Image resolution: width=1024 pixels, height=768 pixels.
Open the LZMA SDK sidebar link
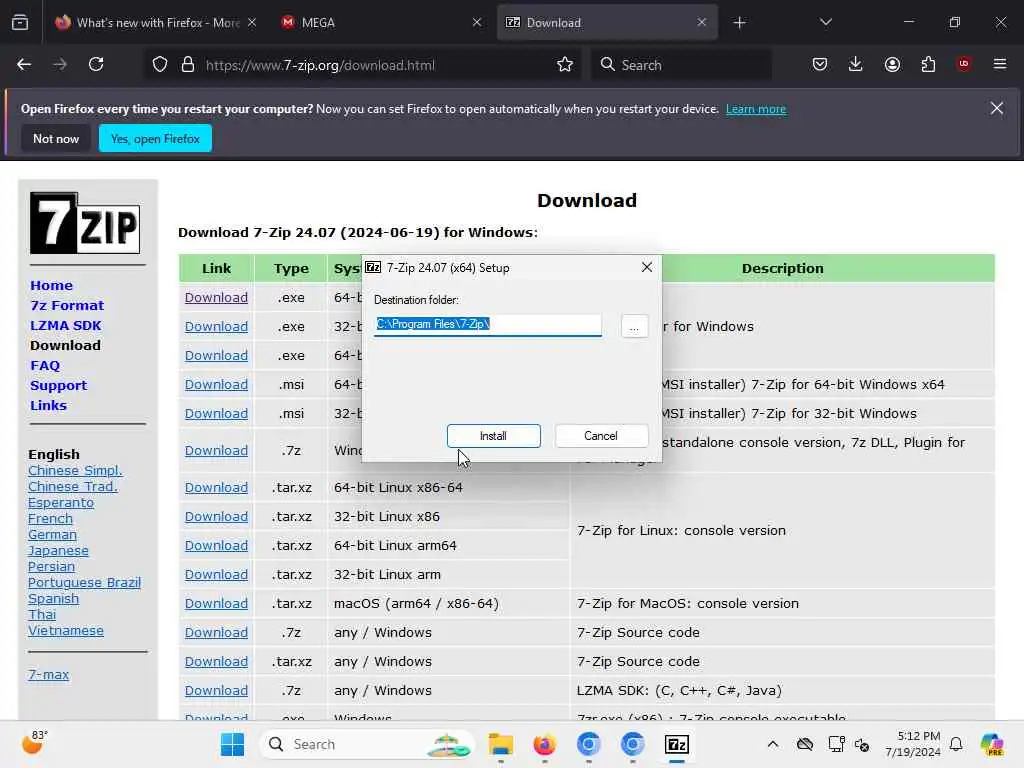(65, 325)
